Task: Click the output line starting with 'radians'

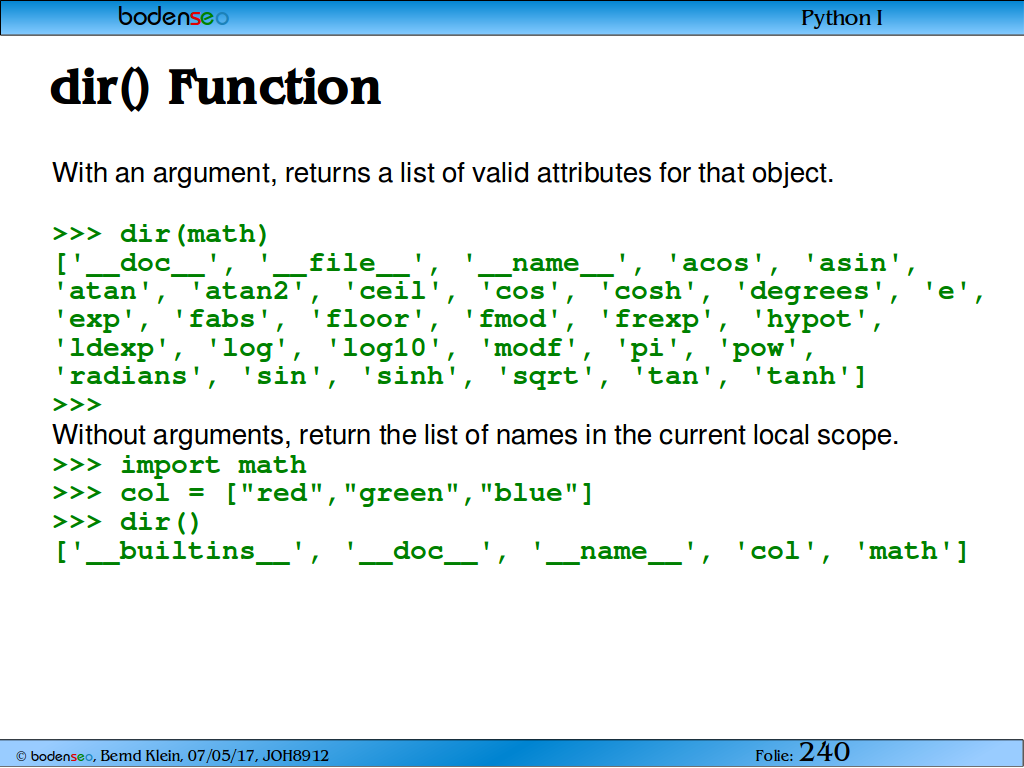Action: coord(460,376)
